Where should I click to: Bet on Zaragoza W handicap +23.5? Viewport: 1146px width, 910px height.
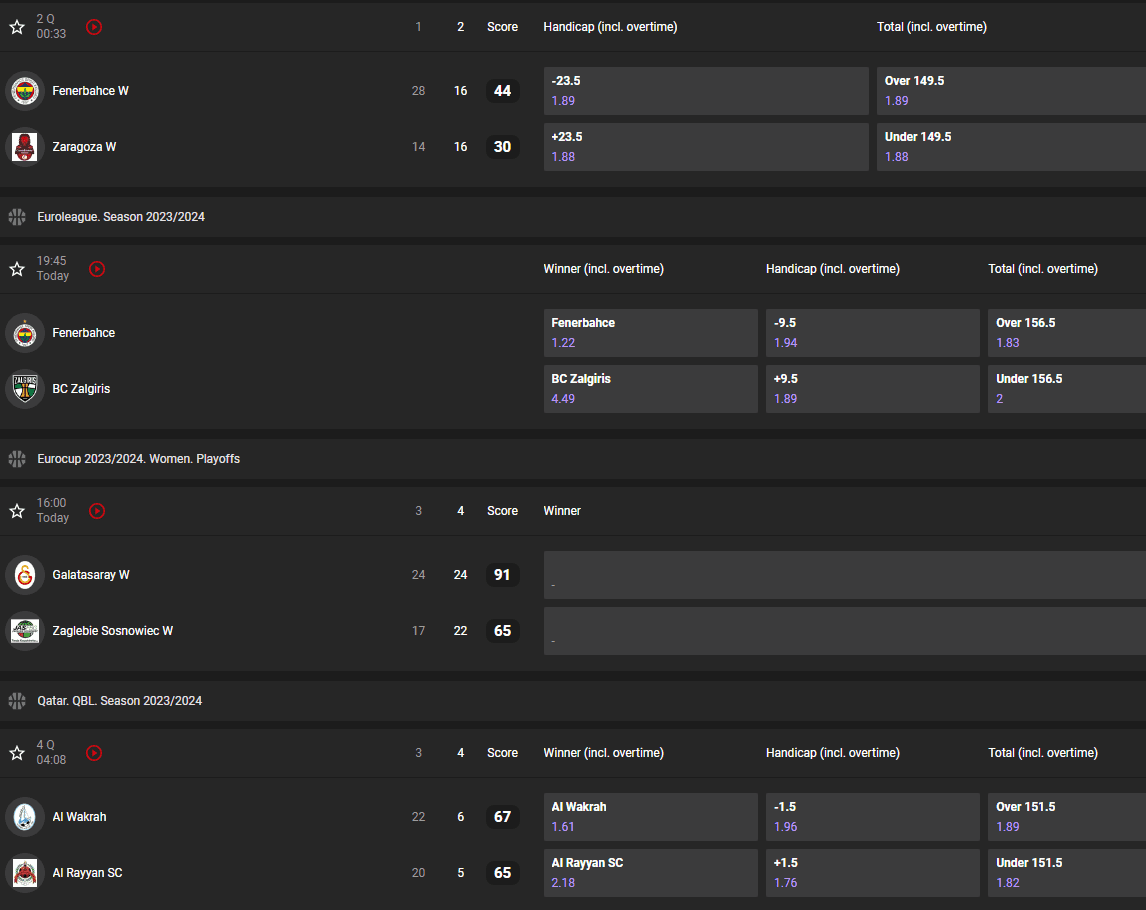coord(706,147)
